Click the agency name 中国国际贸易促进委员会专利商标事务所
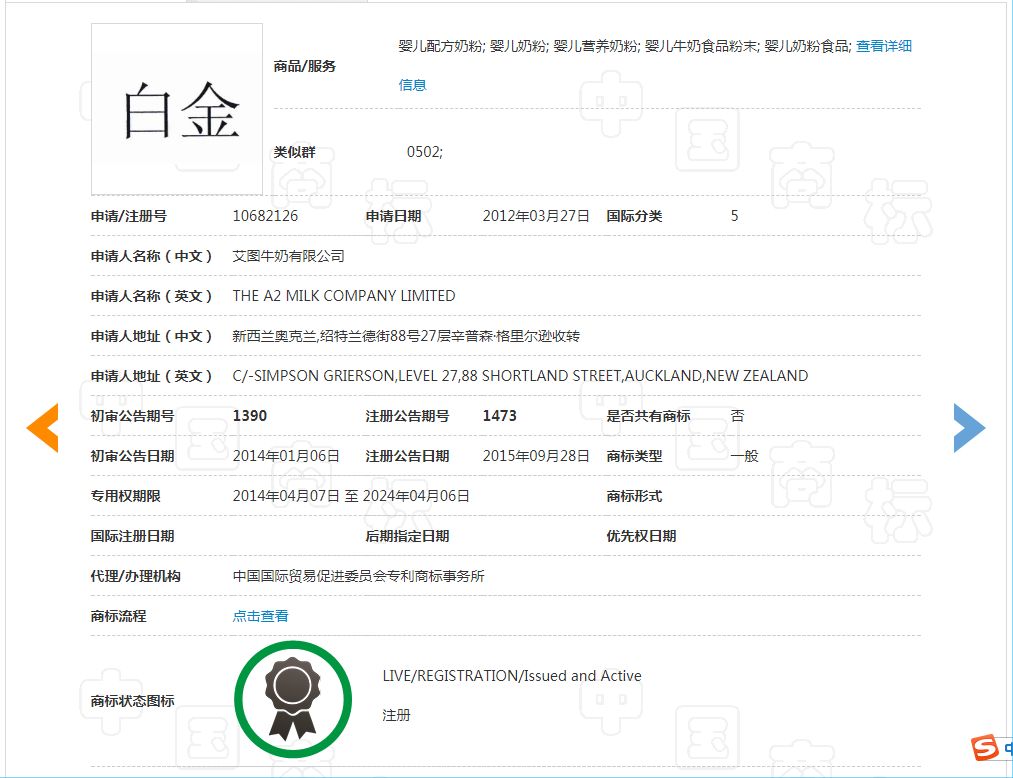 (x=358, y=576)
